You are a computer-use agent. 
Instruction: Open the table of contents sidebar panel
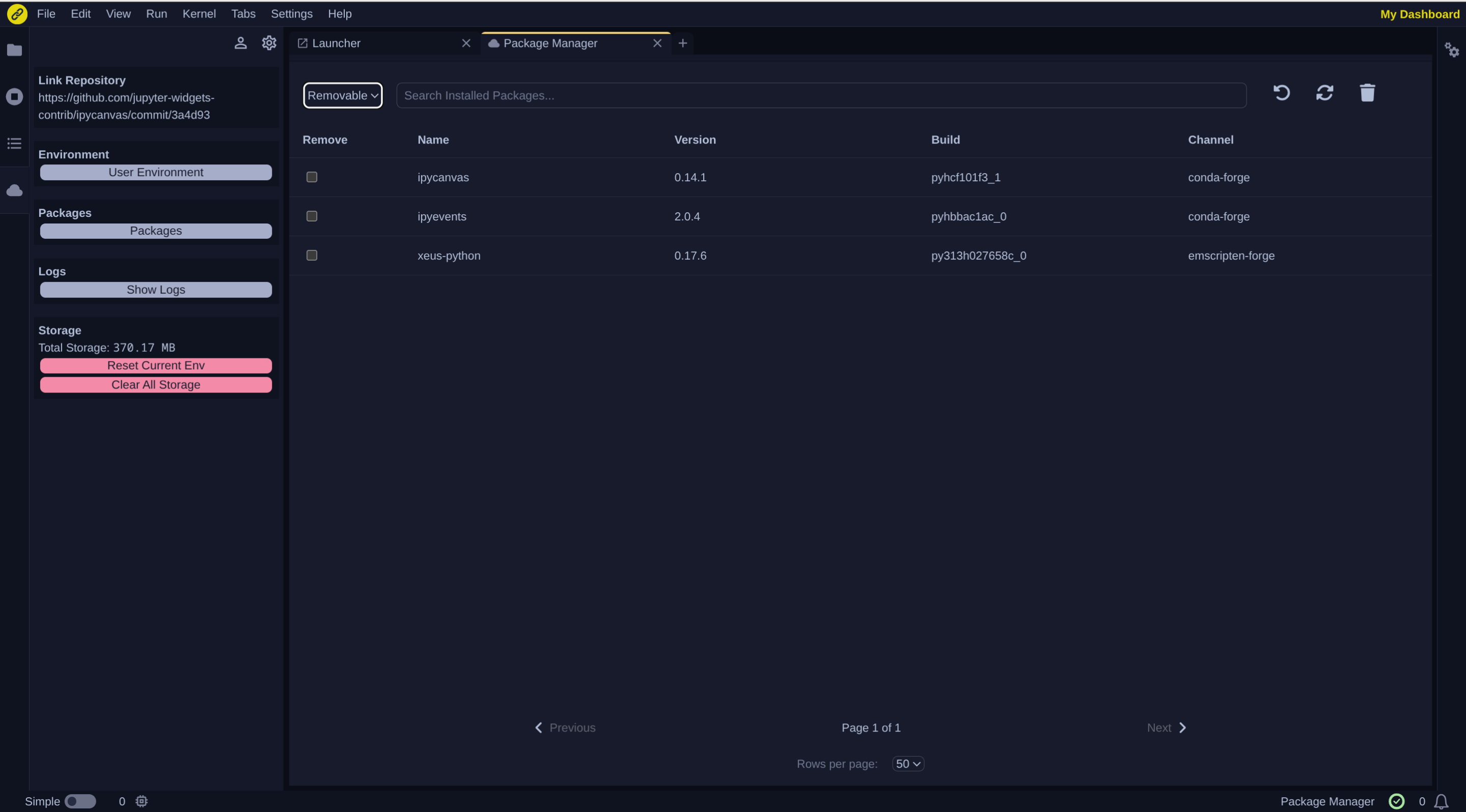[14, 143]
